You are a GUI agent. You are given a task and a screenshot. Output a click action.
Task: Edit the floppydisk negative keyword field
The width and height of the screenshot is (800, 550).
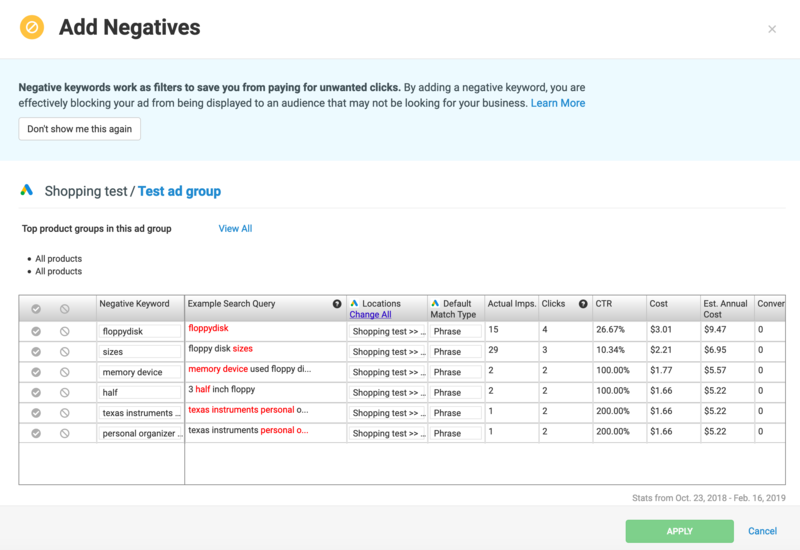pyautogui.click(x=140, y=331)
